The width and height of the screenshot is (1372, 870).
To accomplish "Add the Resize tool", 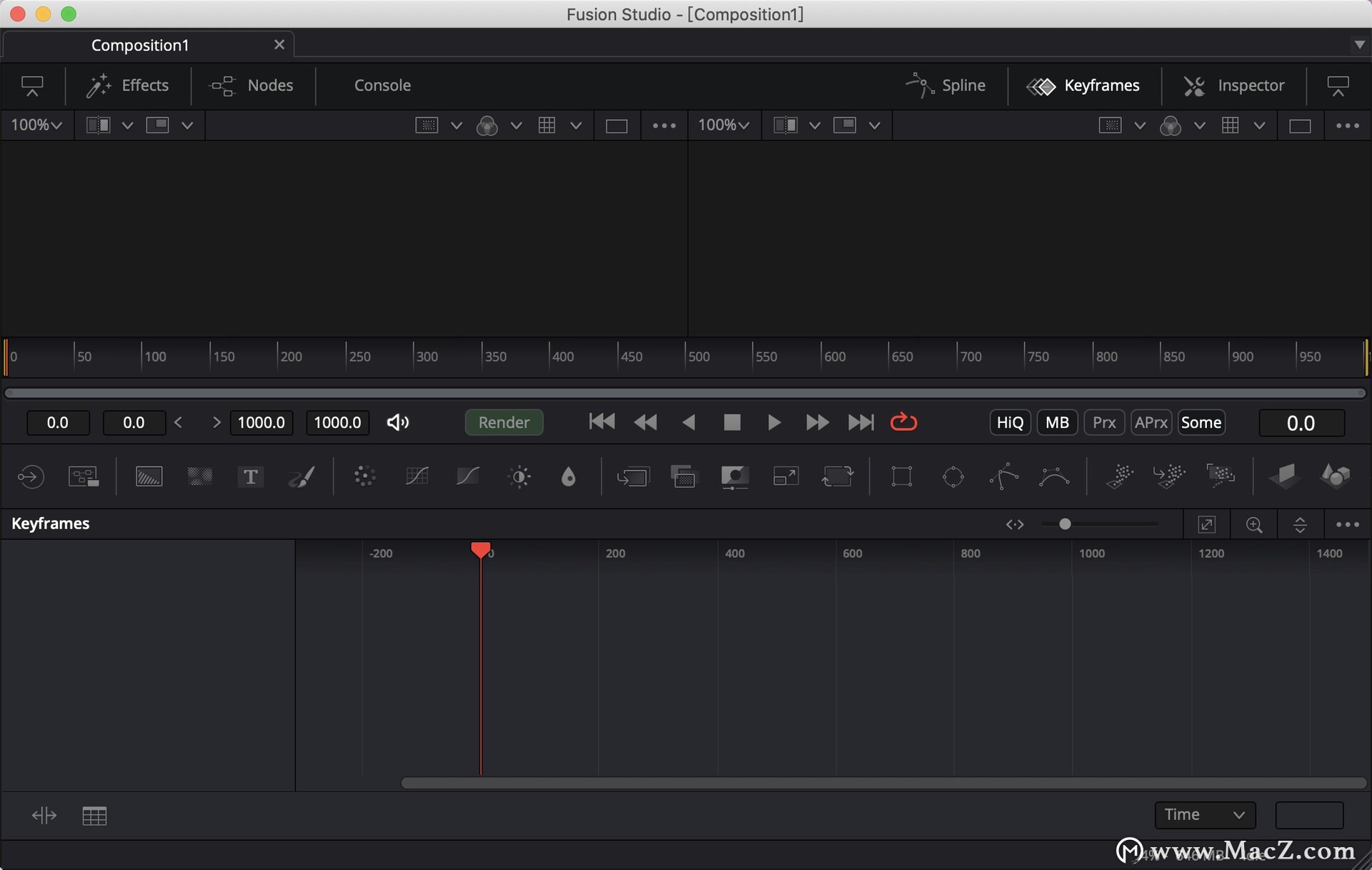I will click(x=786, y=476).
